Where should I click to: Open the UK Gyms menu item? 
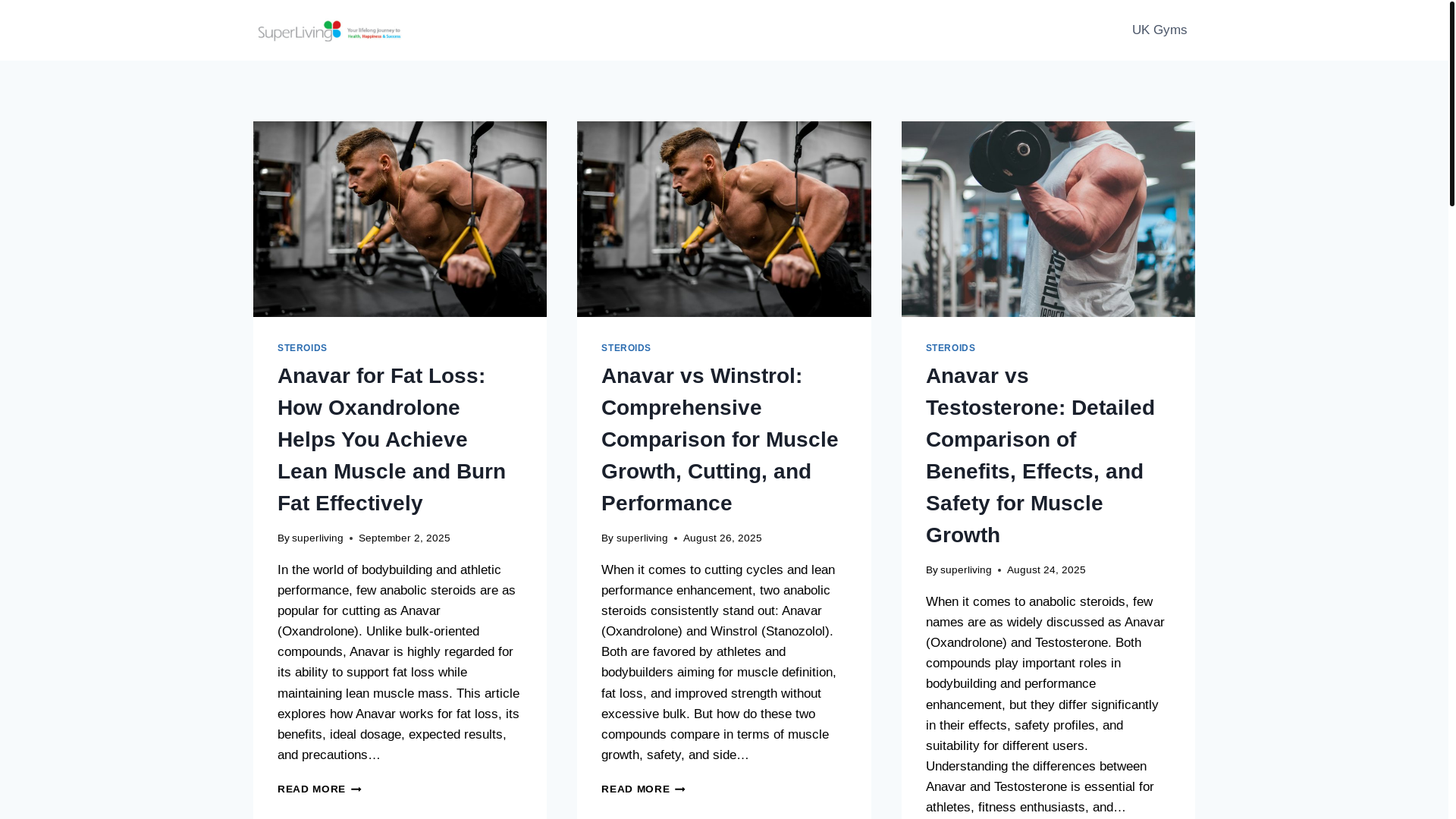(1159, 30)
